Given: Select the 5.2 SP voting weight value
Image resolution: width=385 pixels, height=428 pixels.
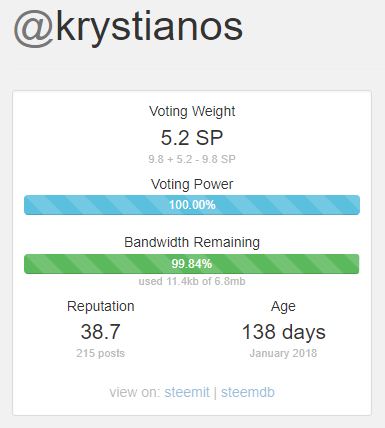Looking at the screenshot, I should pyautogui.click(x=192, y=138).
